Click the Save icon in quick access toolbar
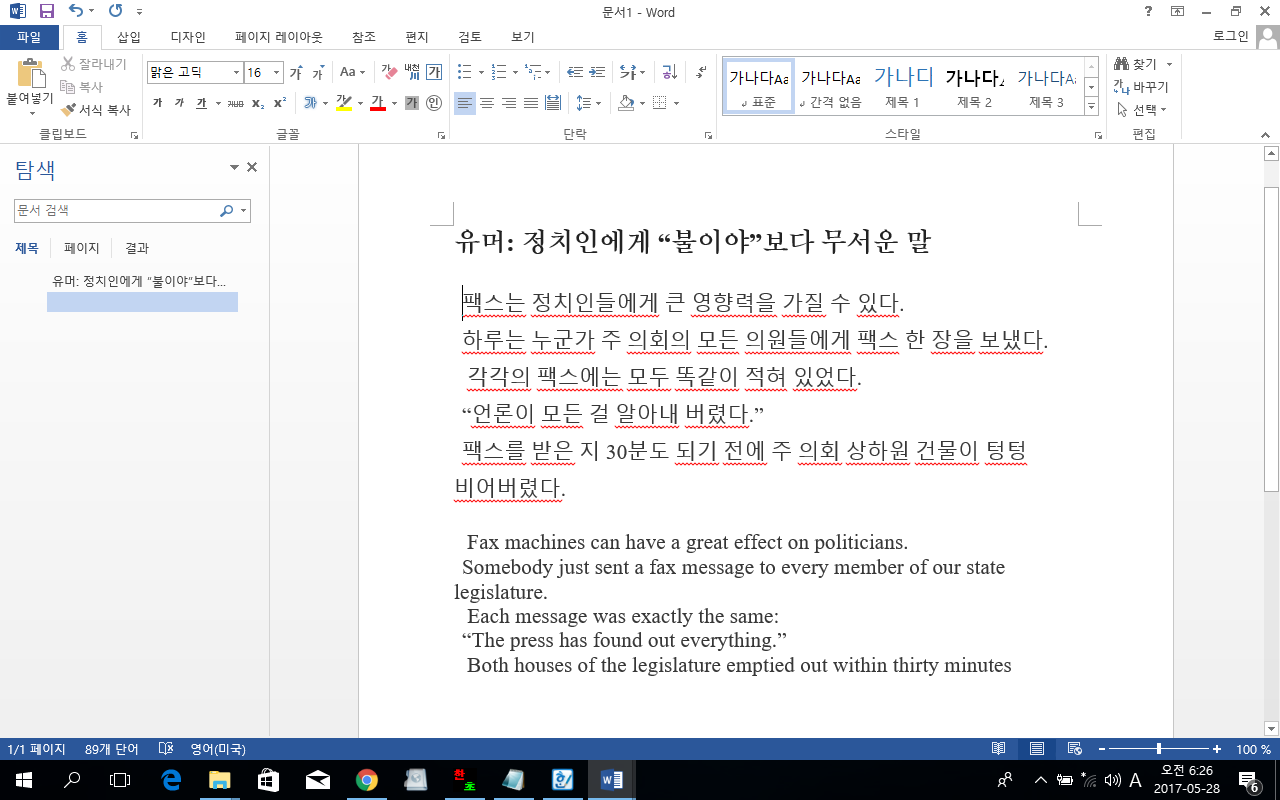The width and height of the screenshot is (1280, 800). pos(46,12)
